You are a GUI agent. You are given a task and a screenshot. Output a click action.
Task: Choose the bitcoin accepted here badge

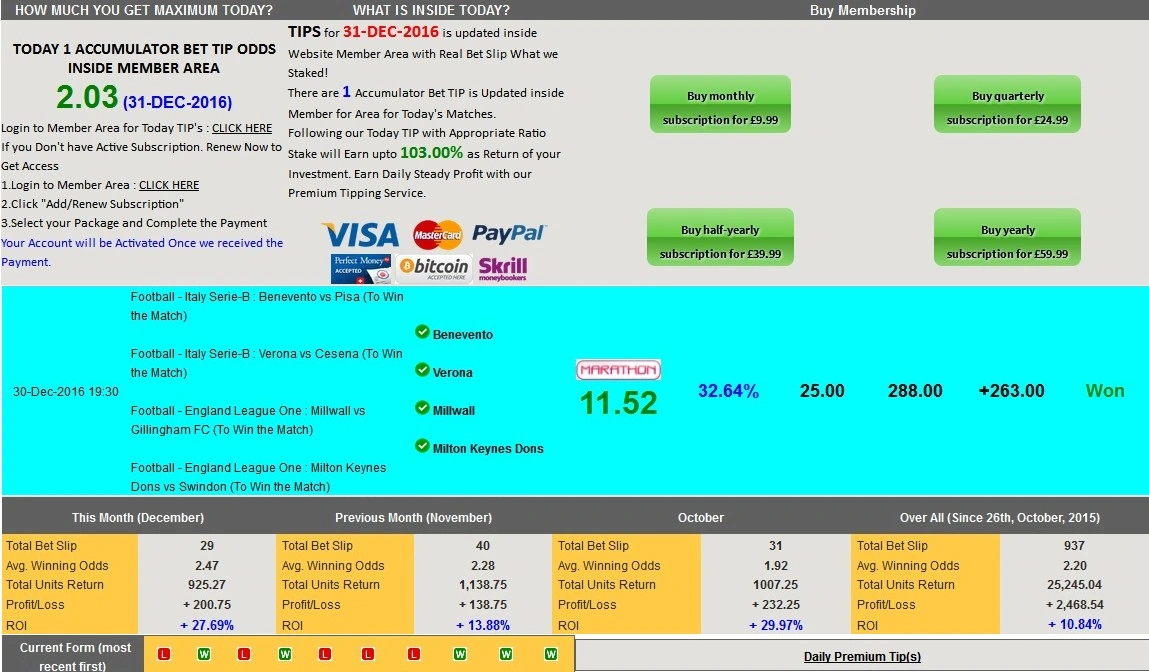[x=433, y=267]
